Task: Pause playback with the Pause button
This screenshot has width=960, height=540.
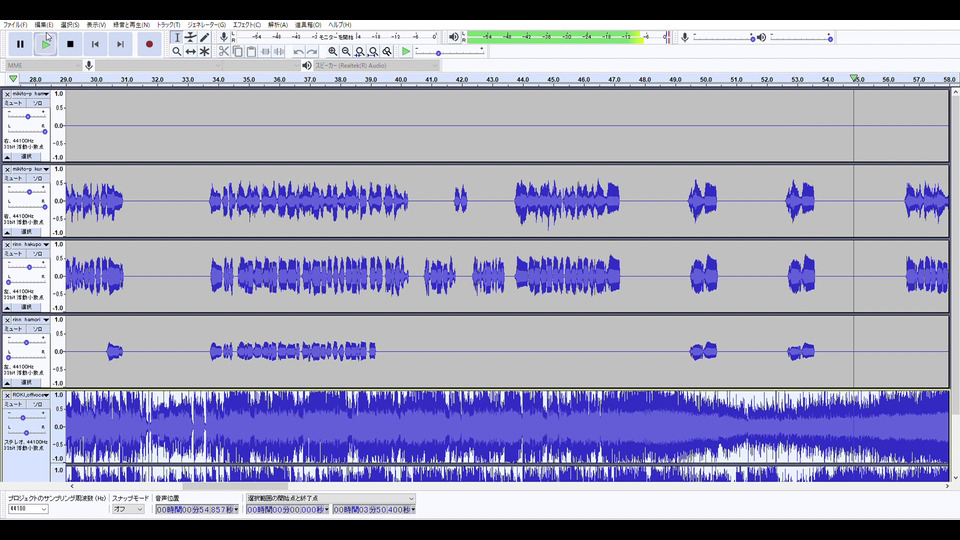Action: 20,44
